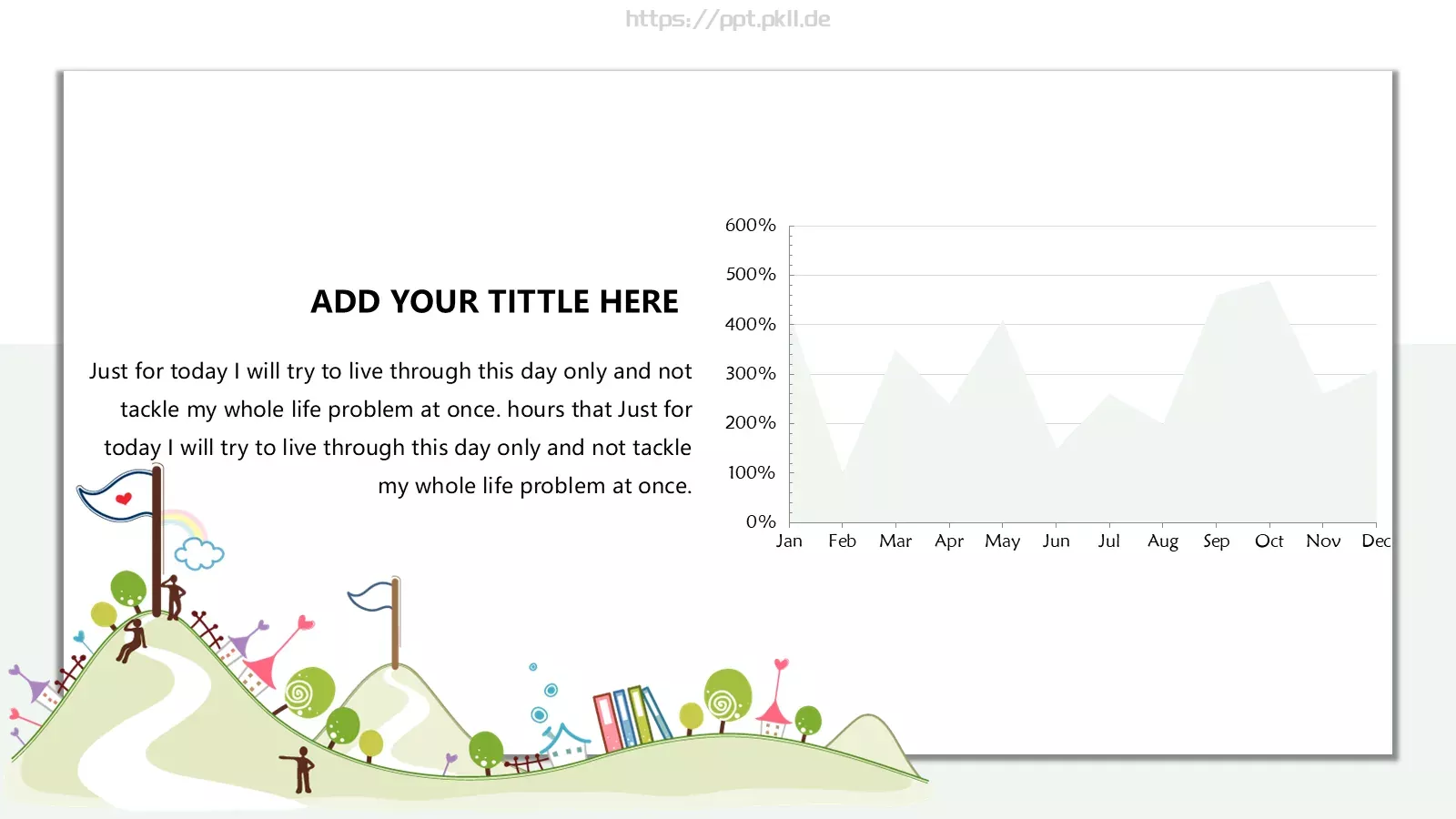This screenshot has height=819, width=1456.
Task: Select the green tree with spiral near the binders
Action: [x=727, y=696]
